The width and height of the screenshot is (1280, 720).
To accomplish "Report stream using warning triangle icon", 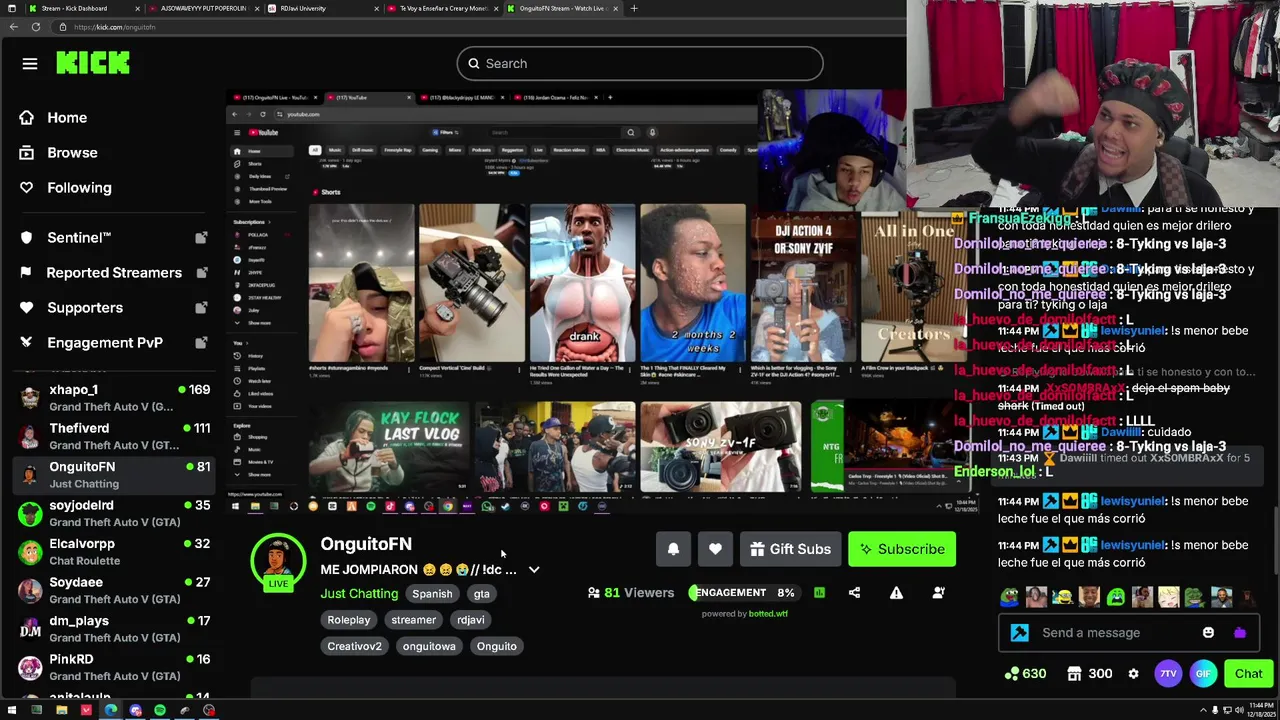I will pyautogui.click(x=896, y=593).
